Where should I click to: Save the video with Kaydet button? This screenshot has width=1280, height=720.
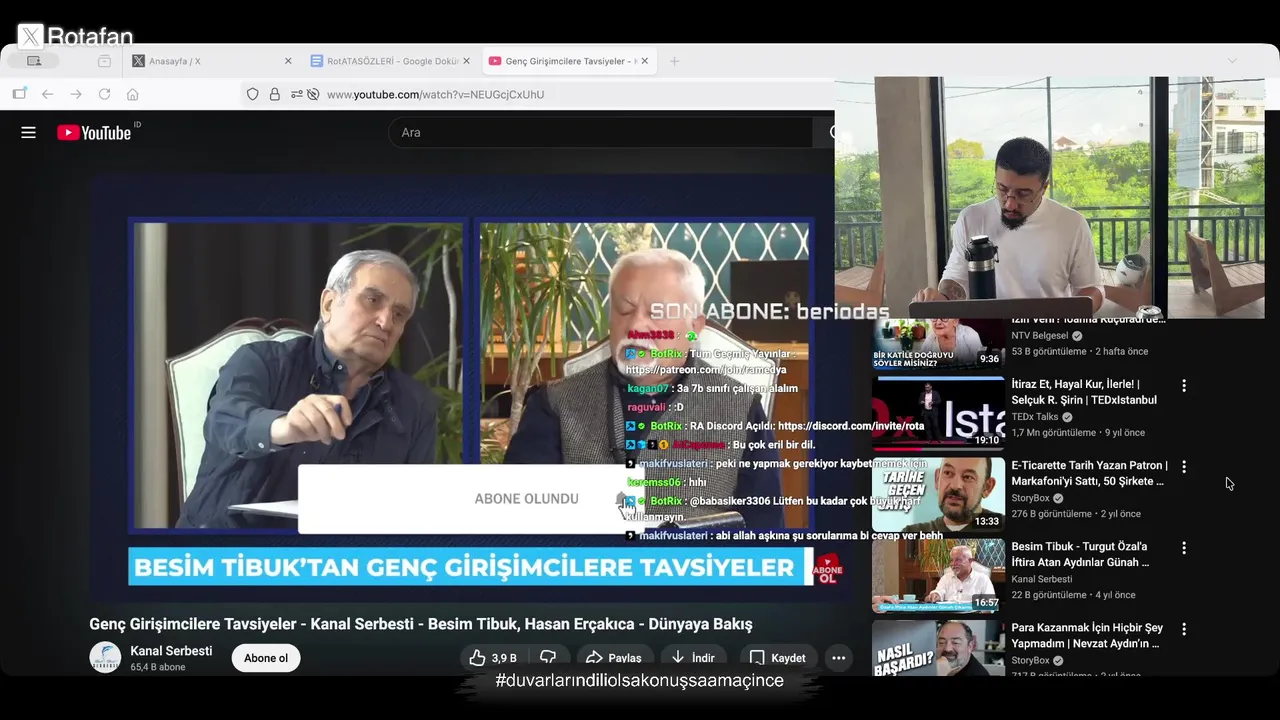click(778, 658)
